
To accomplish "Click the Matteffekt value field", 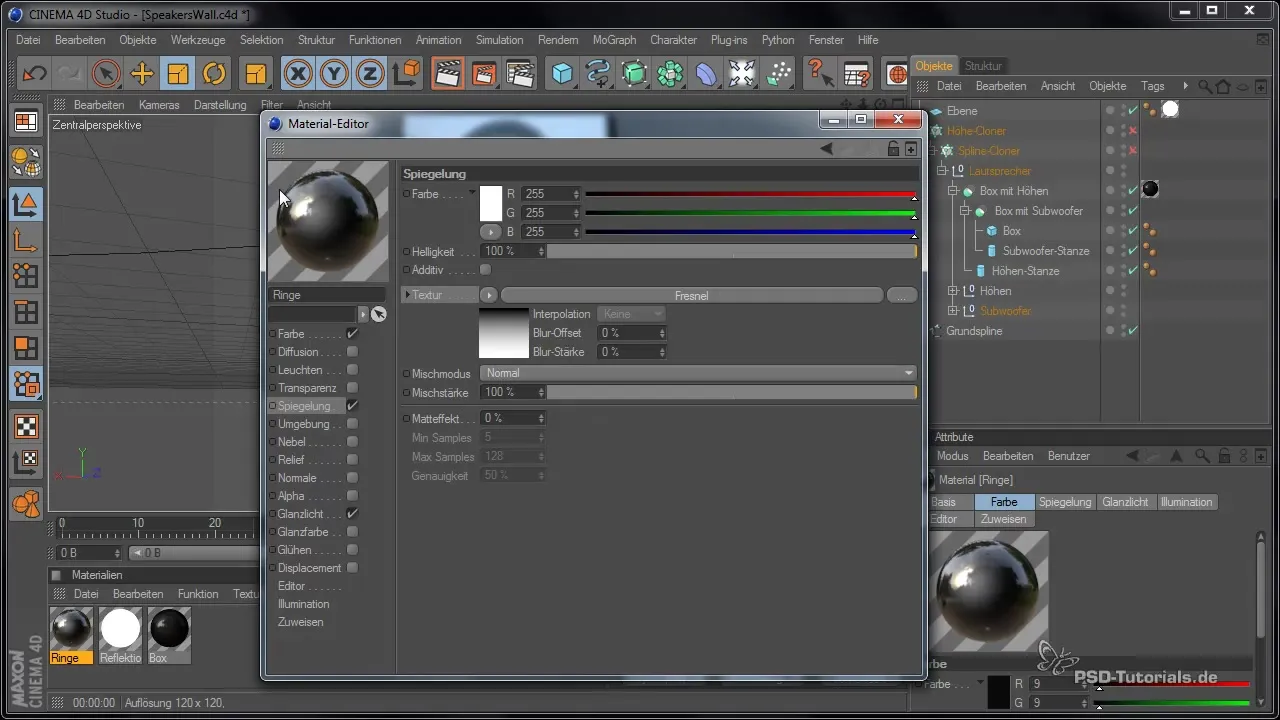I will coord(513,418).
